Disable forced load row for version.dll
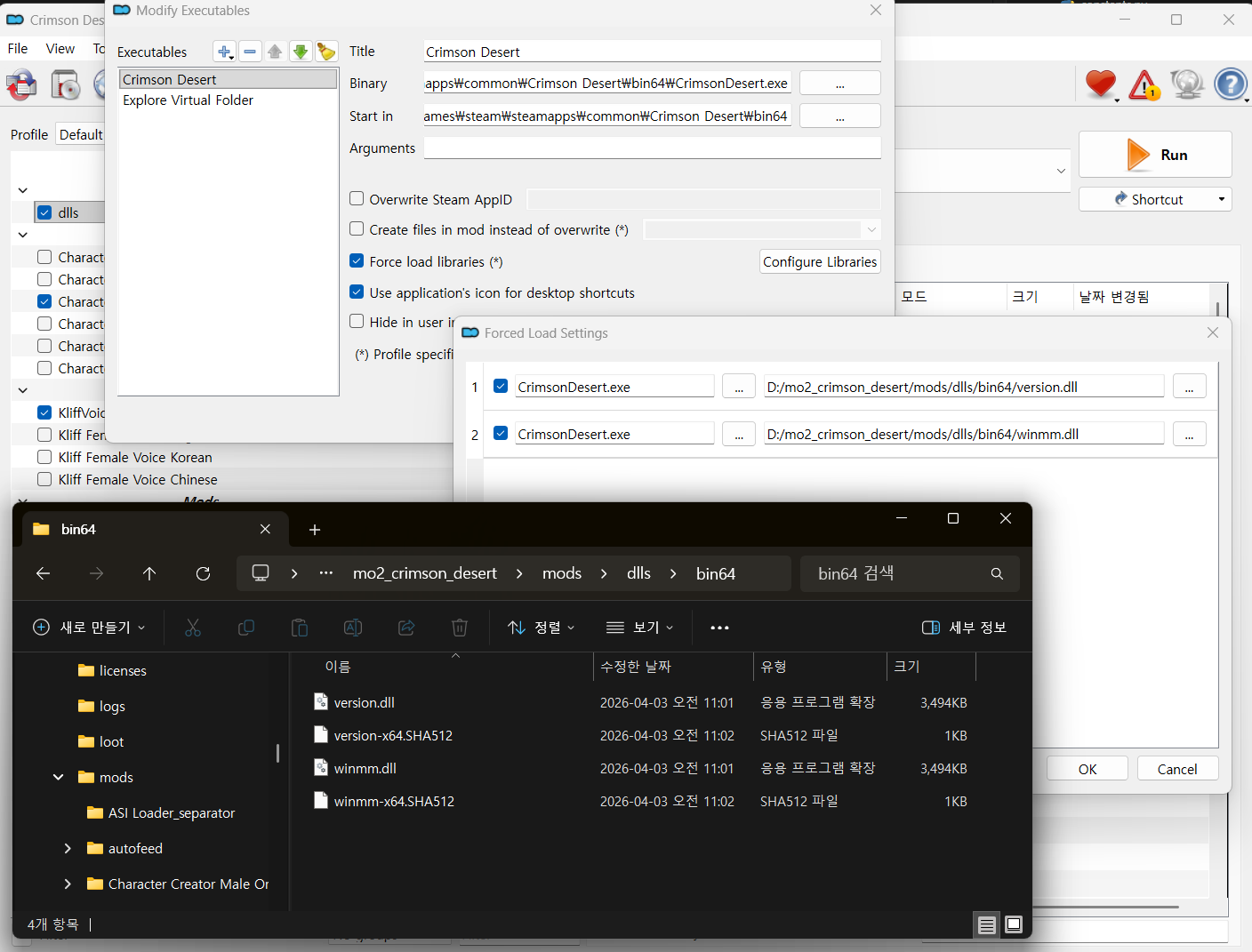This screenshot has height=952, width=1252. pos(501,387)
